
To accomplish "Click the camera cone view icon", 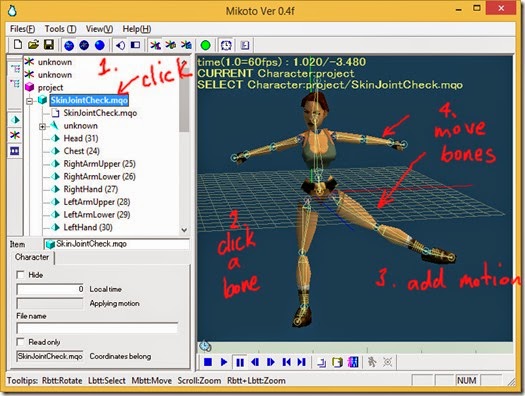I will tap(120, 45).
